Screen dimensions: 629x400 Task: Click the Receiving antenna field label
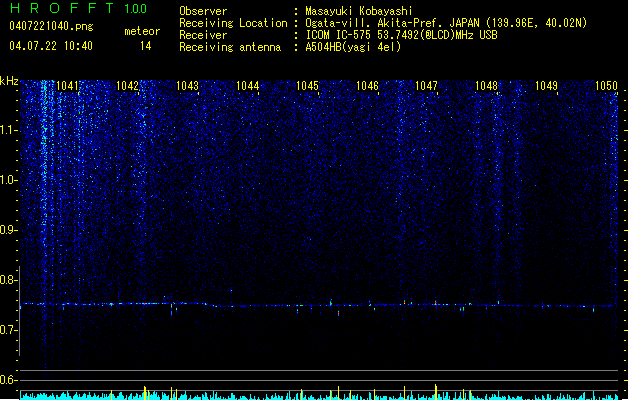coord(230,47)
